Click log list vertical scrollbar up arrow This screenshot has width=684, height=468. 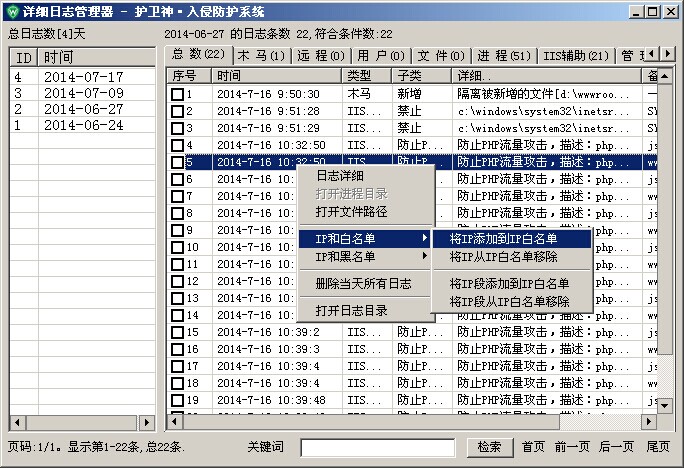pyautogui.click(x=664, y=76)
